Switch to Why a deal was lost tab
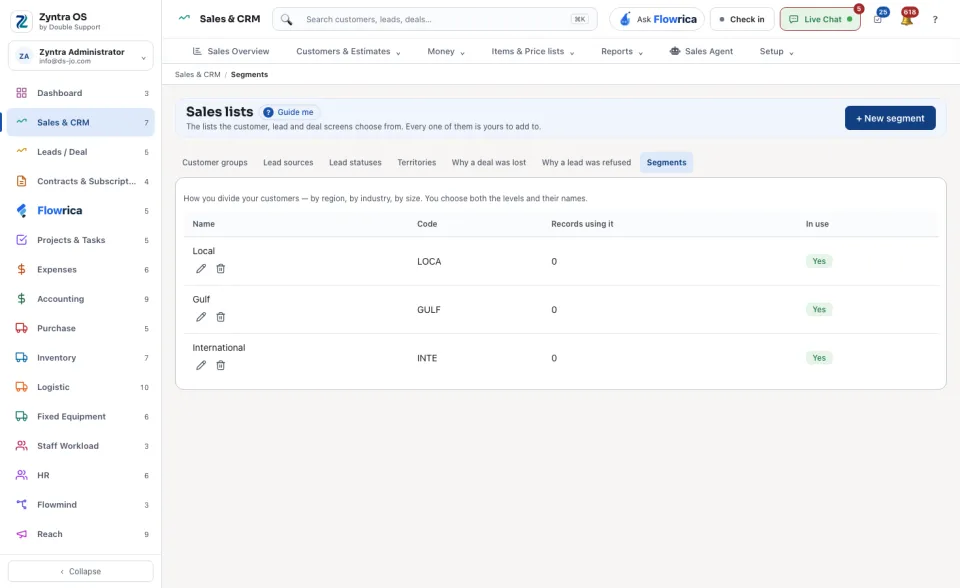This screenshot has width=960, height=588. [489, 163]
